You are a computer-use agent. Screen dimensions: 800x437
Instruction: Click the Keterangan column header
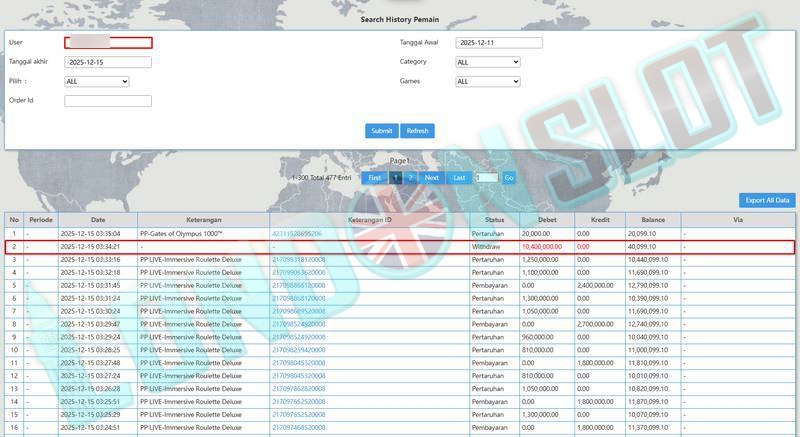pos(204,220)
